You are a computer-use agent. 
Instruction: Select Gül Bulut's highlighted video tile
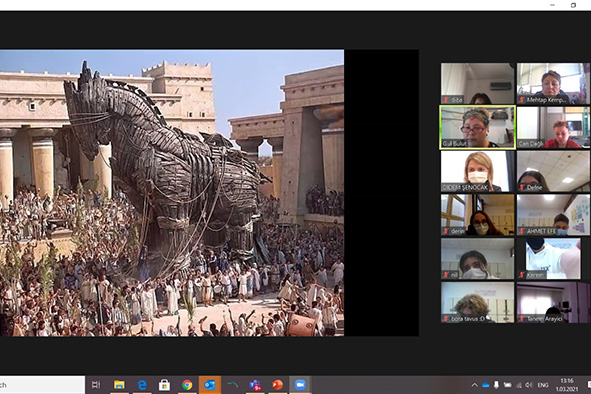[477, 127]
